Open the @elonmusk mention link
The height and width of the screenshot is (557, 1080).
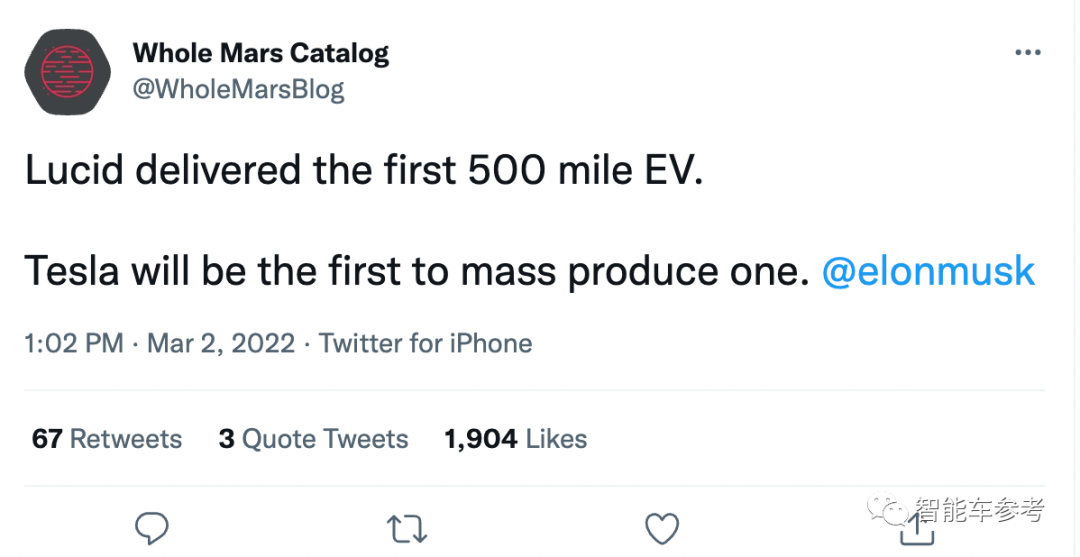pos(928,271)
